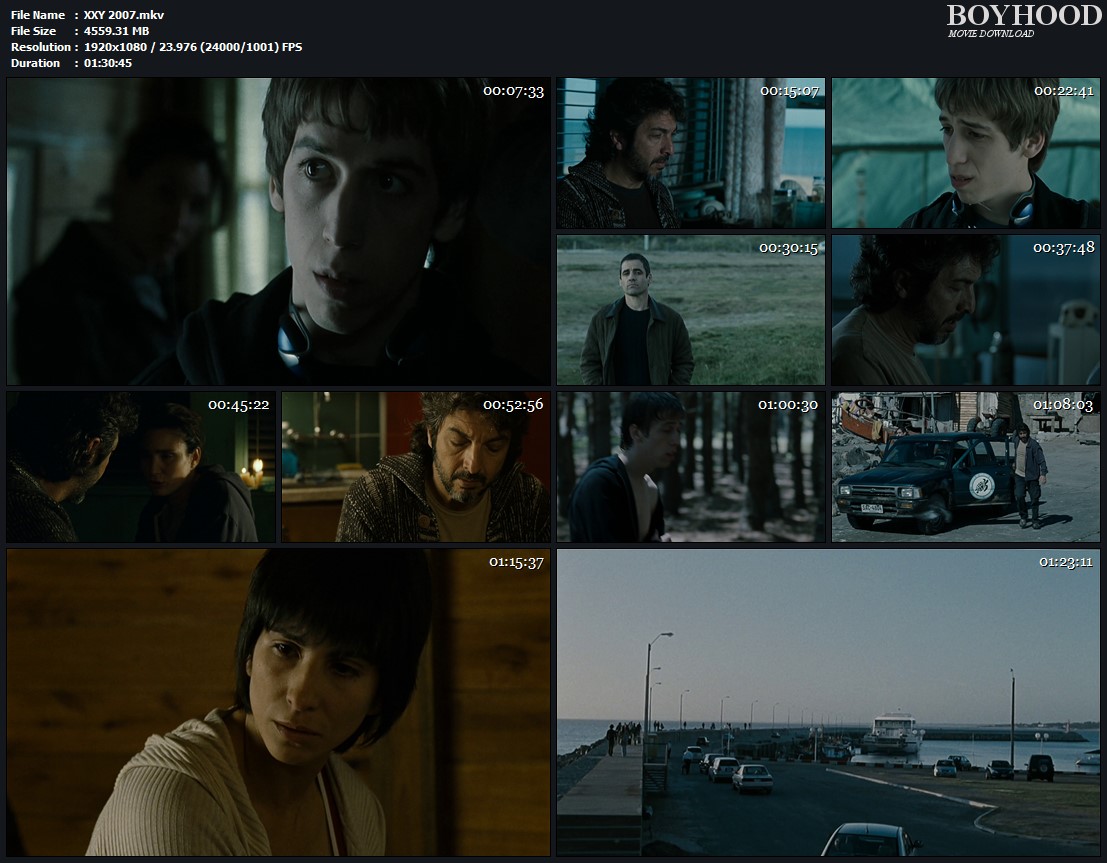The width and height of the screenshot is (1107, 863).
Task: Open the harbor pier thumbnail at 01:23:11
Action: (x=828, y=702)
